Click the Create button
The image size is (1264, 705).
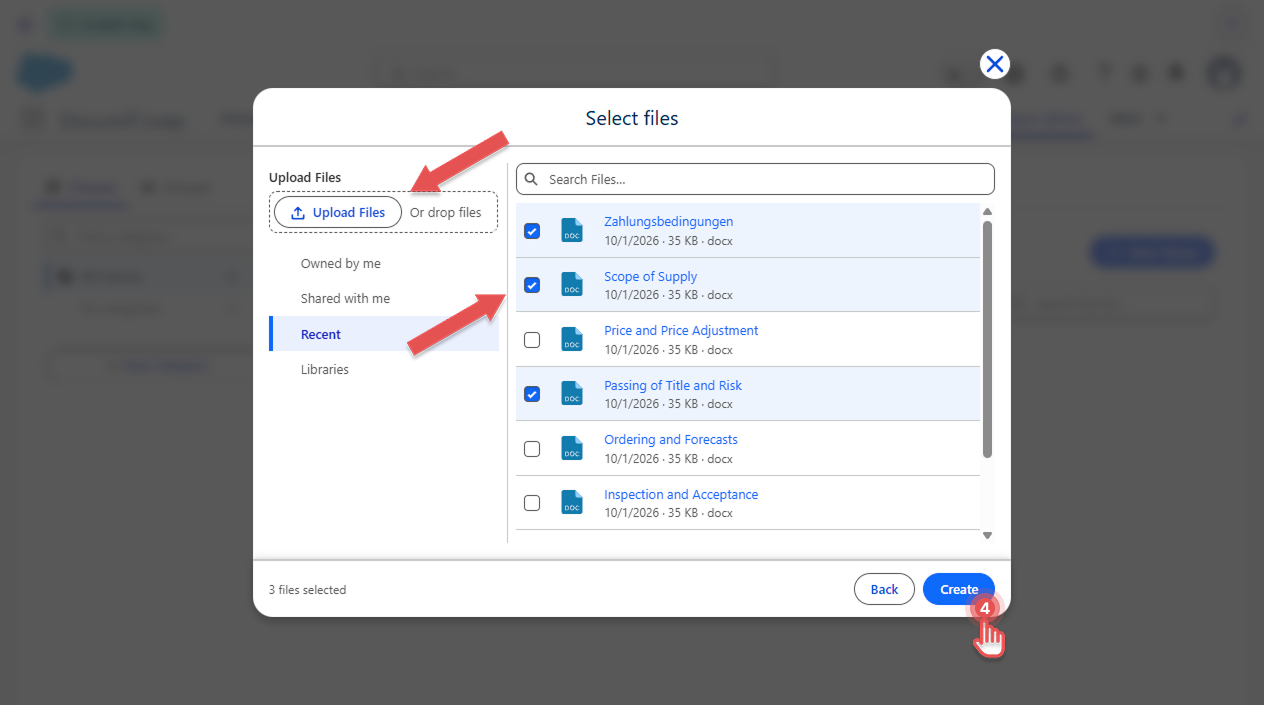pos(958,589)
